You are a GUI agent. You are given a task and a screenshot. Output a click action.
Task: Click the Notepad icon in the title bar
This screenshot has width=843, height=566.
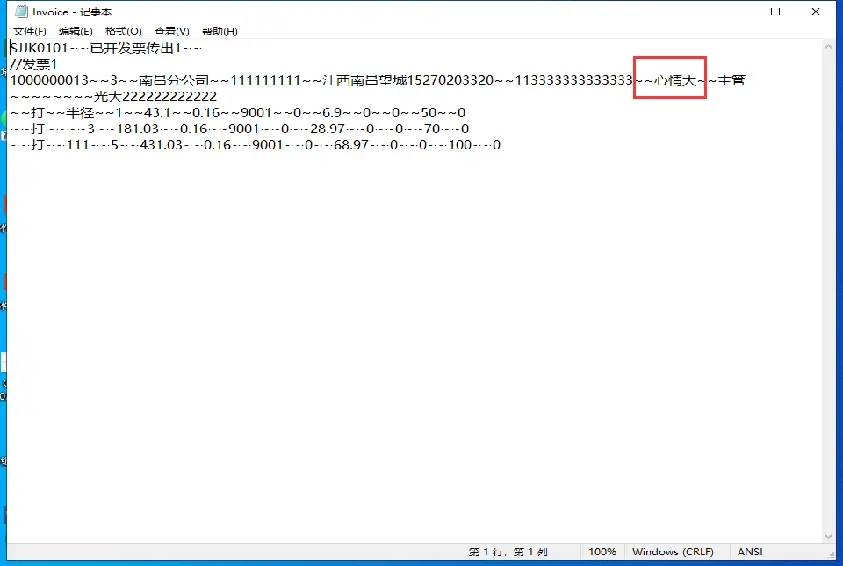(21, 11)
